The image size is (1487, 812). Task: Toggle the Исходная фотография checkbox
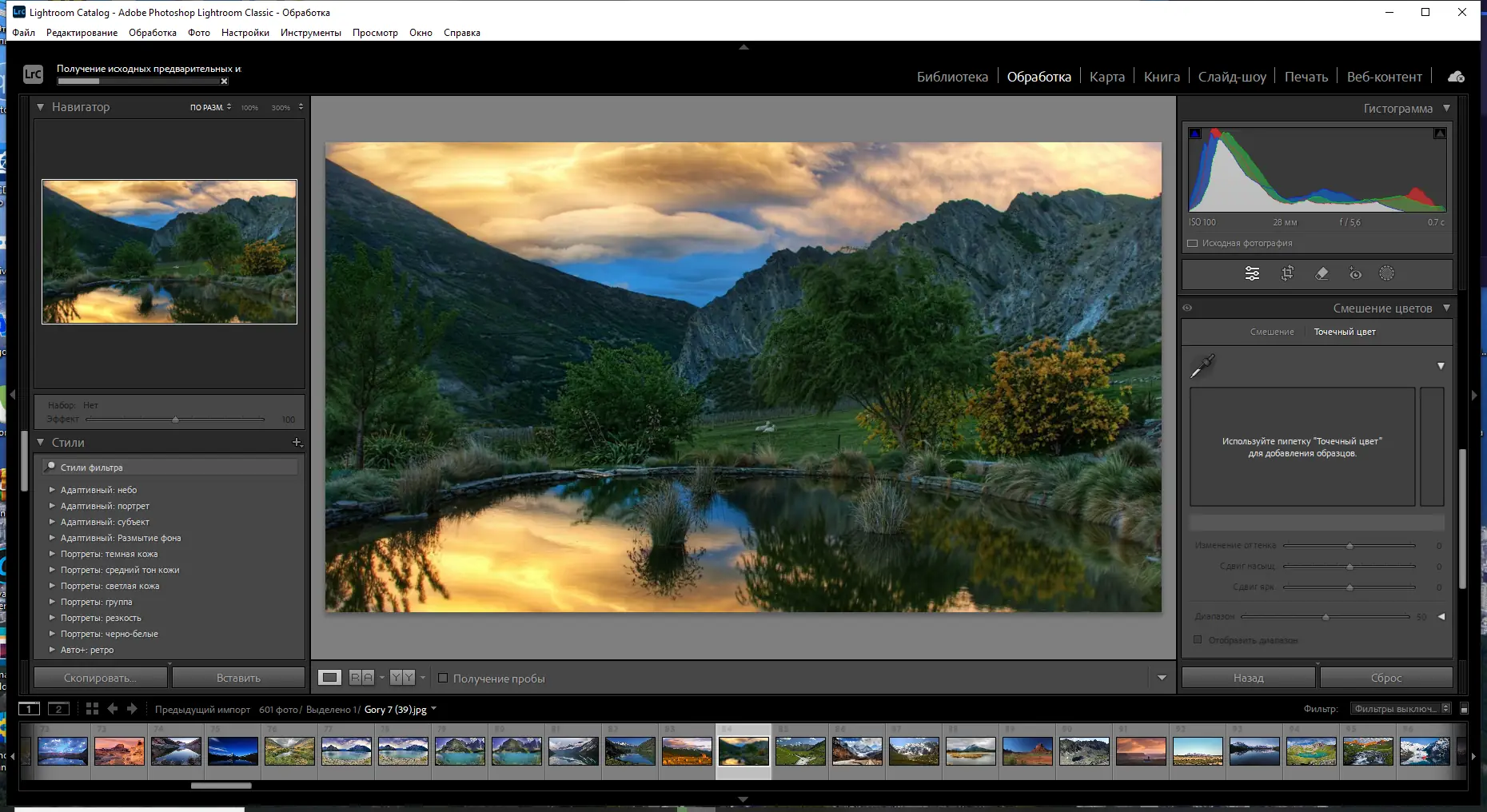pyautogui.click(x=1193, y=244)
